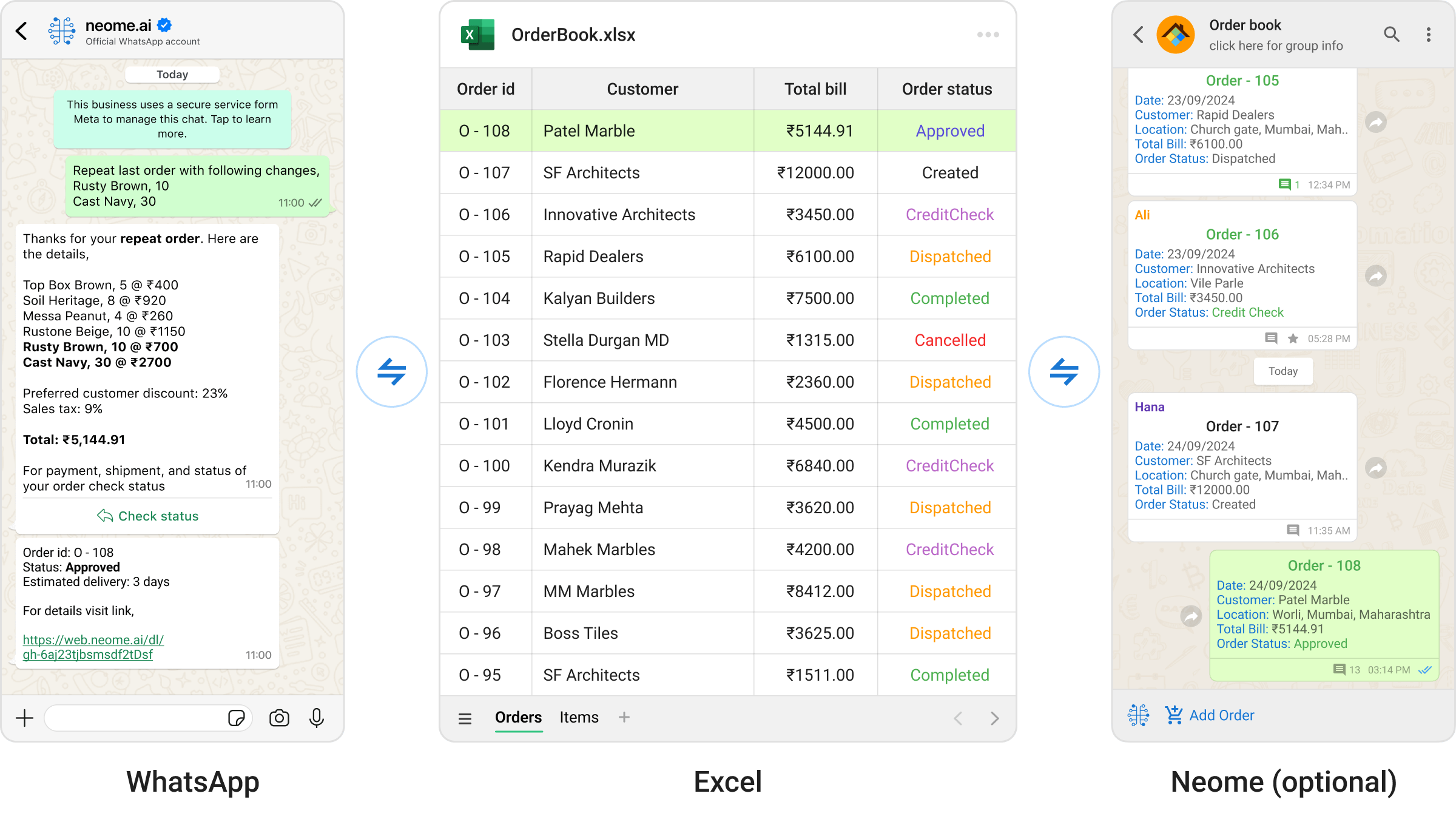Click the back navigation arrow in Order book

click(x=1139, y=34)
